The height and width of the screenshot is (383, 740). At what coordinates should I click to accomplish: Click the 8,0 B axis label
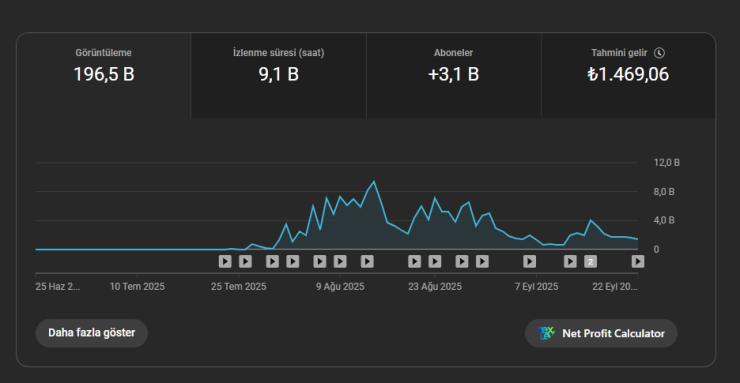pyautogui.click(x=664, y=192)
